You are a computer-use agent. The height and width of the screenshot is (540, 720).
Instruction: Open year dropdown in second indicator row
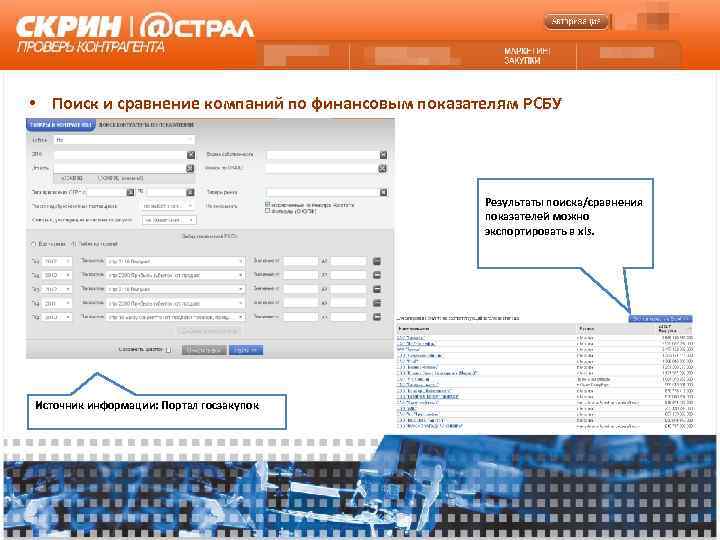[x=57, y=275]
